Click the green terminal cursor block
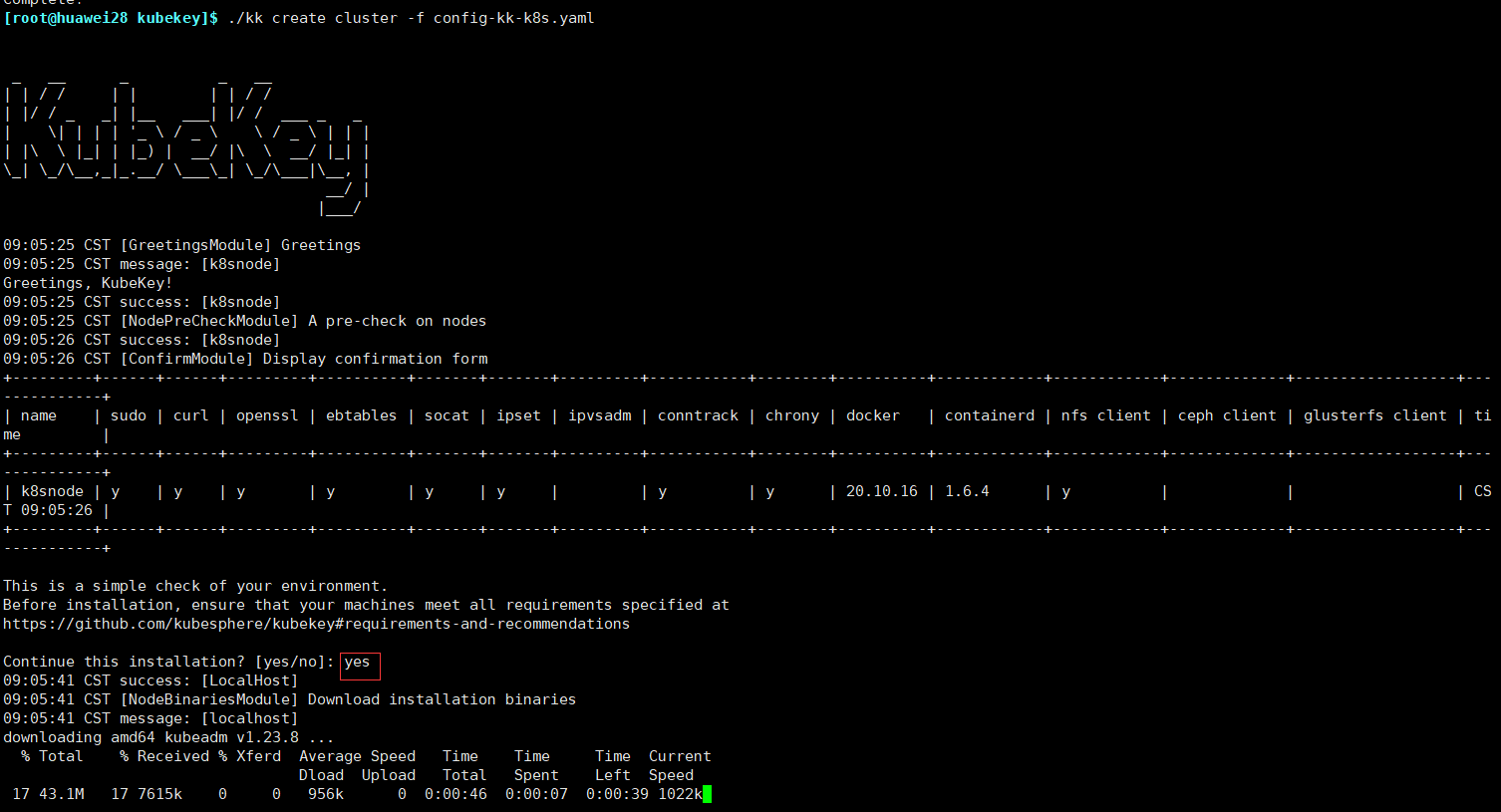1501x812 pixels. tap(707, 794)
